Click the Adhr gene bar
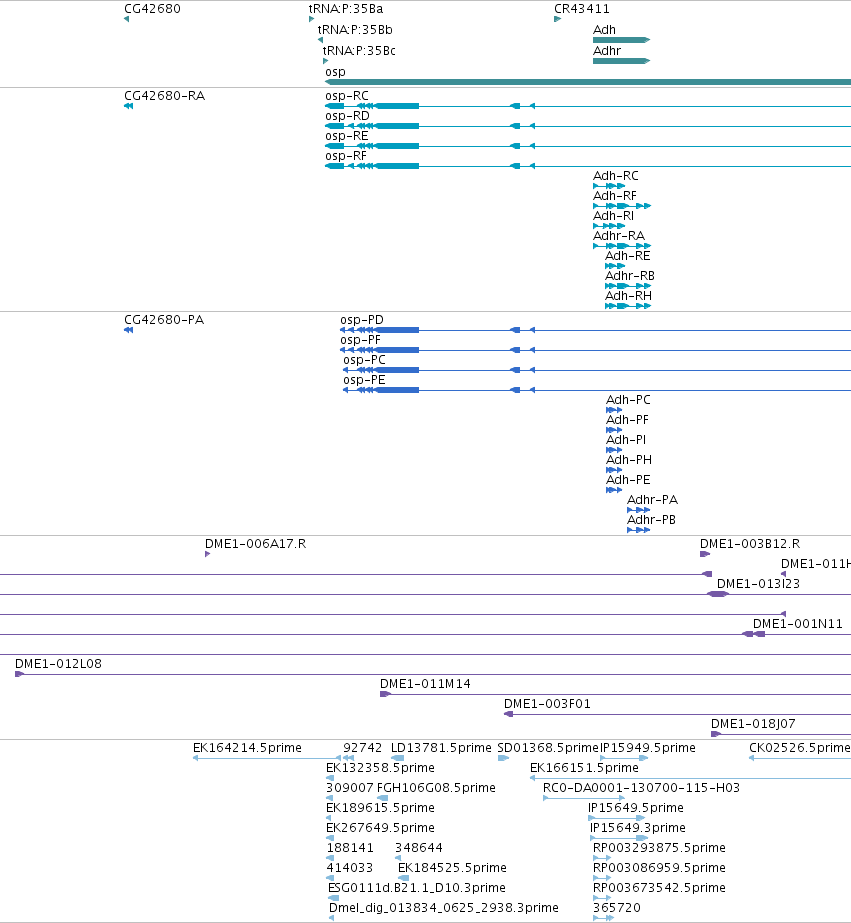851x923 pixels. (621, 61)
